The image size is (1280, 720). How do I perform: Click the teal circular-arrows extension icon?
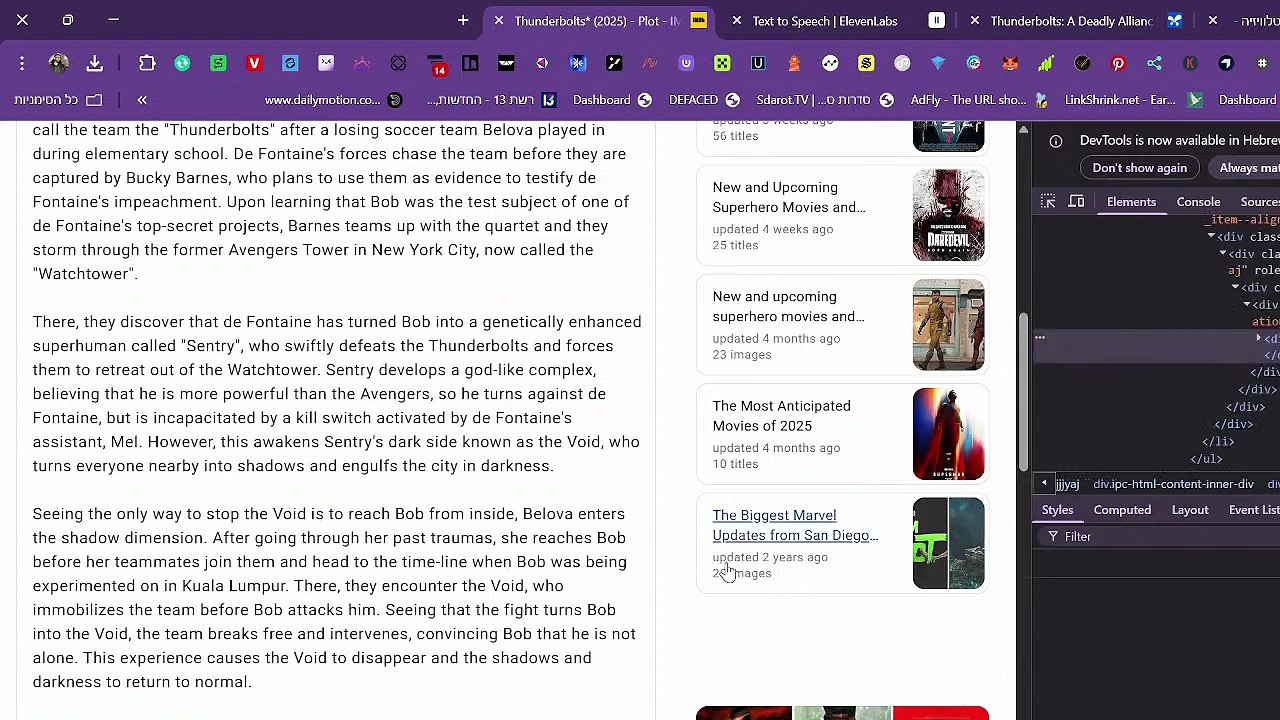pos(182,63)
